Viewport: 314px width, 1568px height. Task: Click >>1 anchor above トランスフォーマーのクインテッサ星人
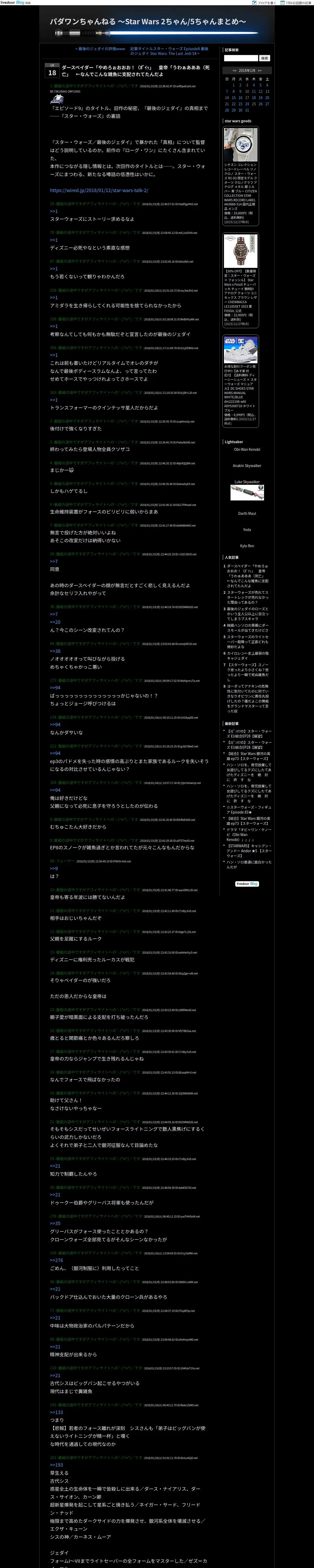coord(54,400)
